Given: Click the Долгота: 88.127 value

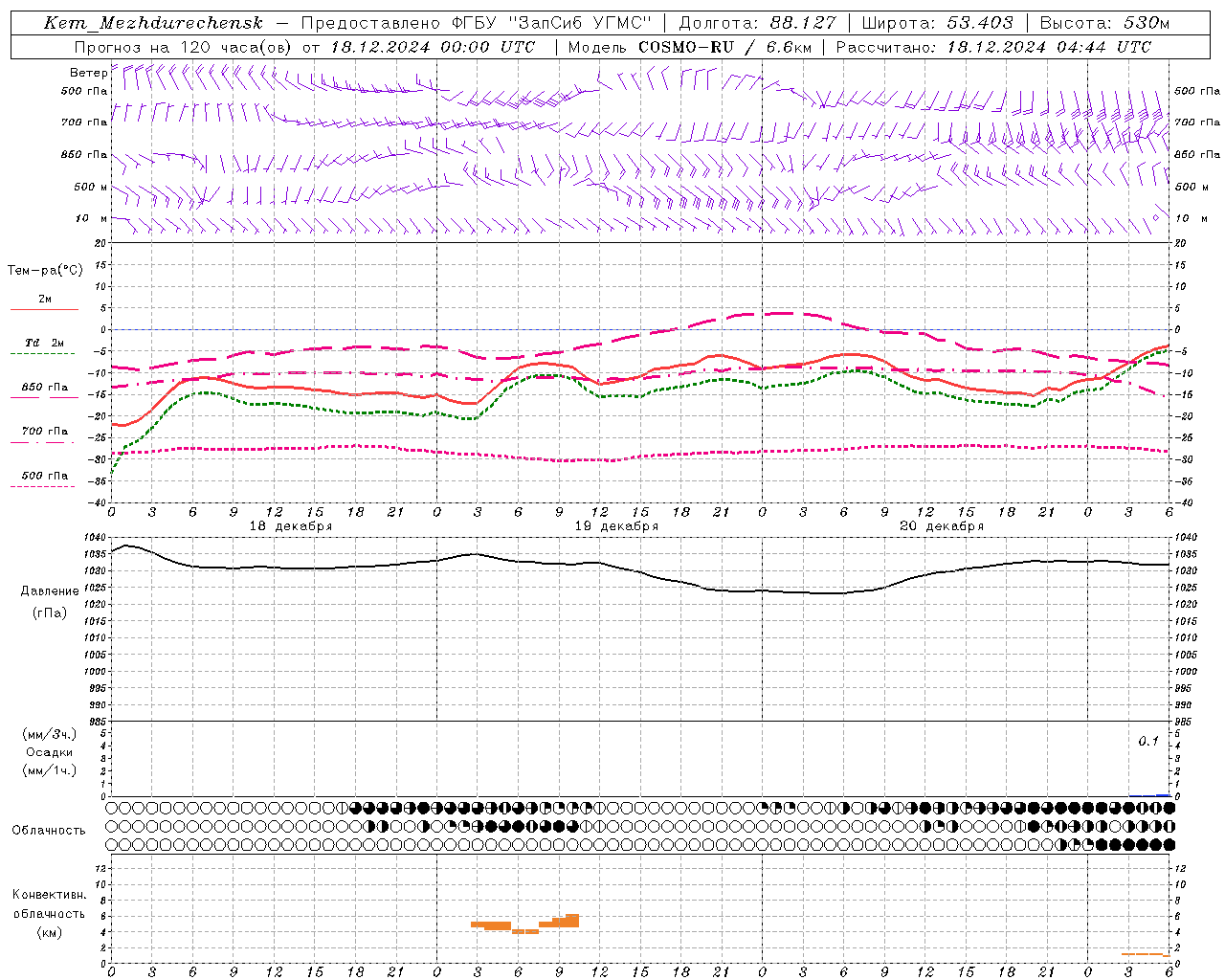Looking at the screenshot, I should (x=757, y=23).
